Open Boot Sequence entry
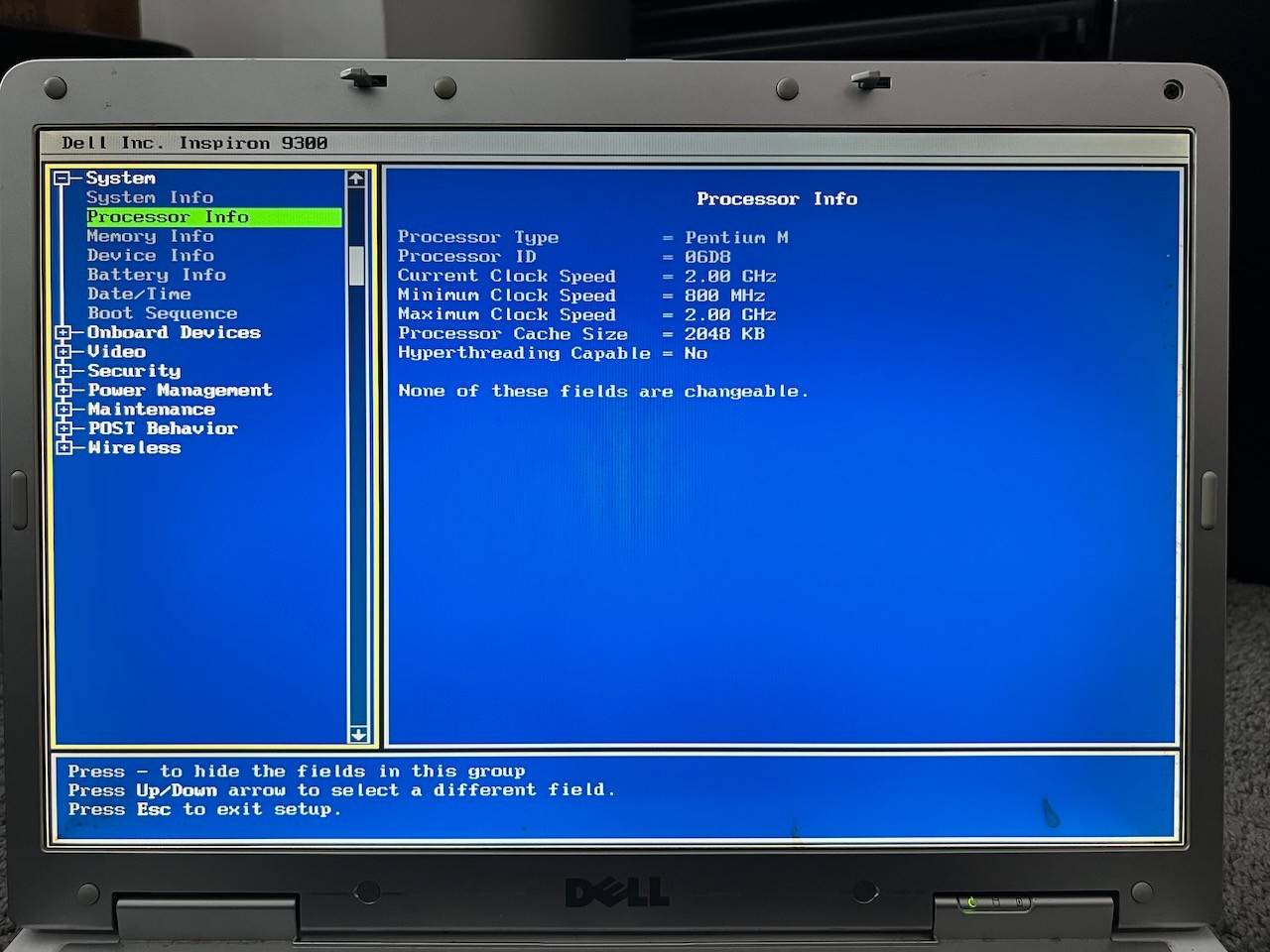1270x952 pixels. pos(162,313)
